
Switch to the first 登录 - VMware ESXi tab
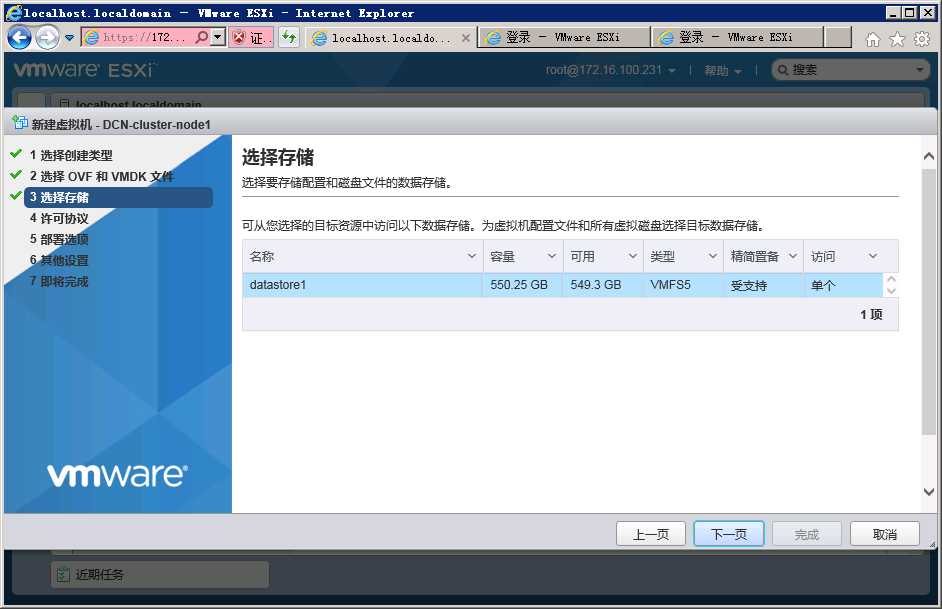click(564, 37)
